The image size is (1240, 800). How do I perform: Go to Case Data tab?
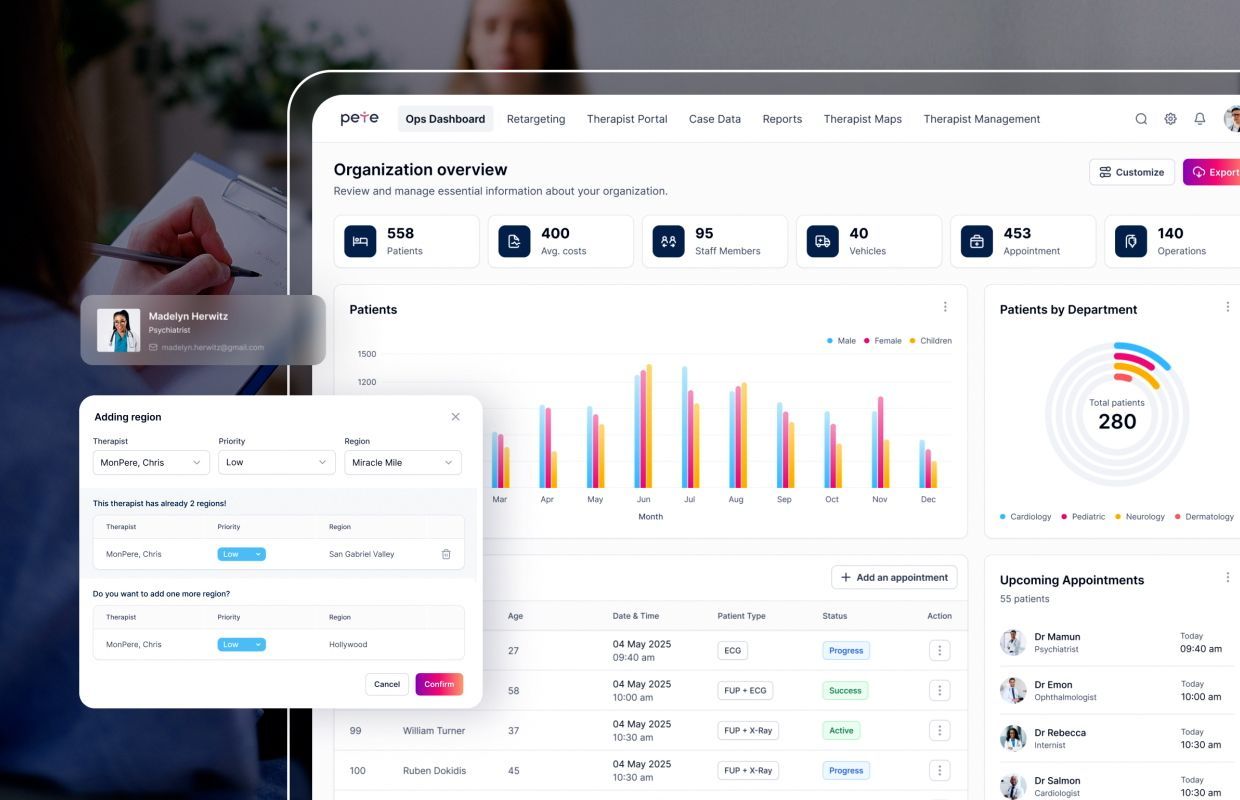point(715,119)
